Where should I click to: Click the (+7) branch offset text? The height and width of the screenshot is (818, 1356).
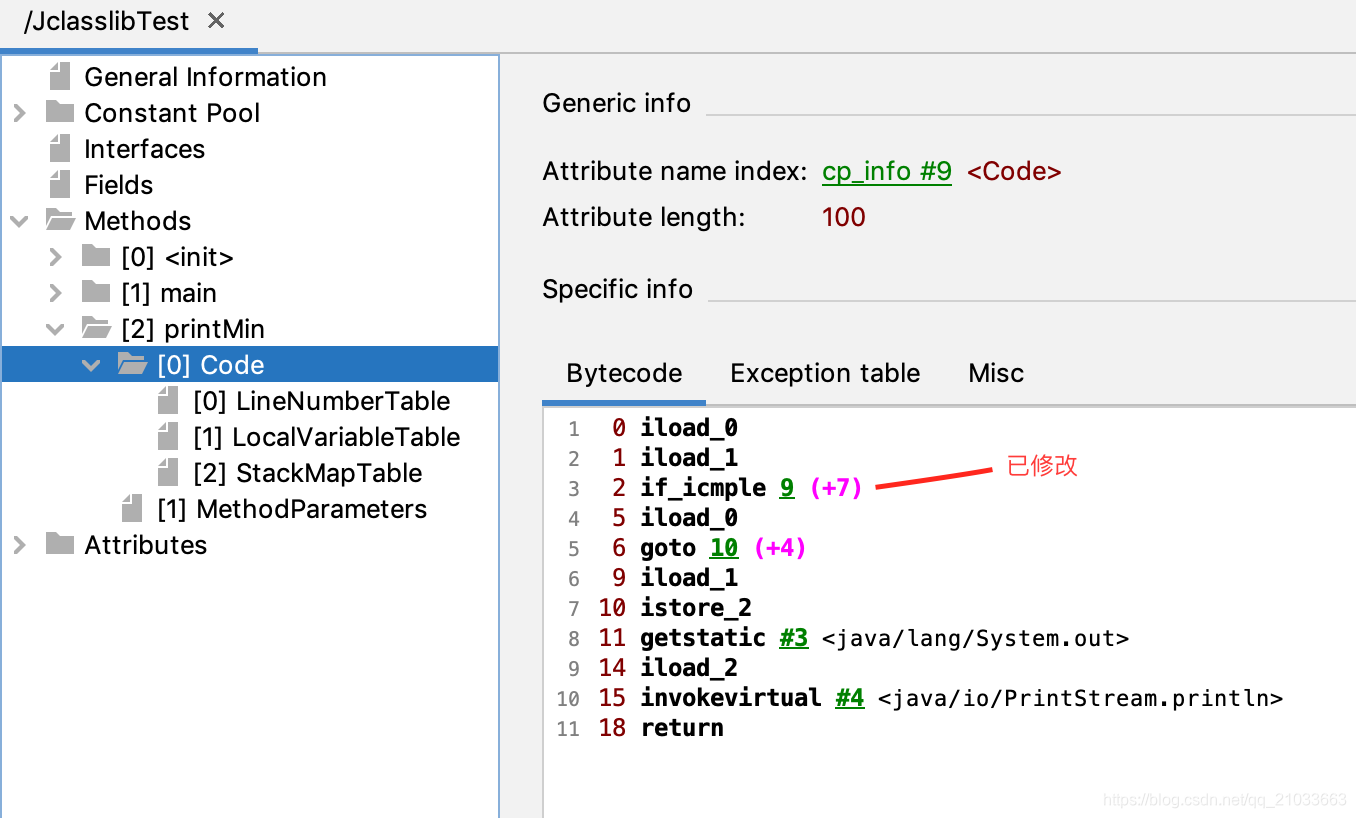(836, 488)
